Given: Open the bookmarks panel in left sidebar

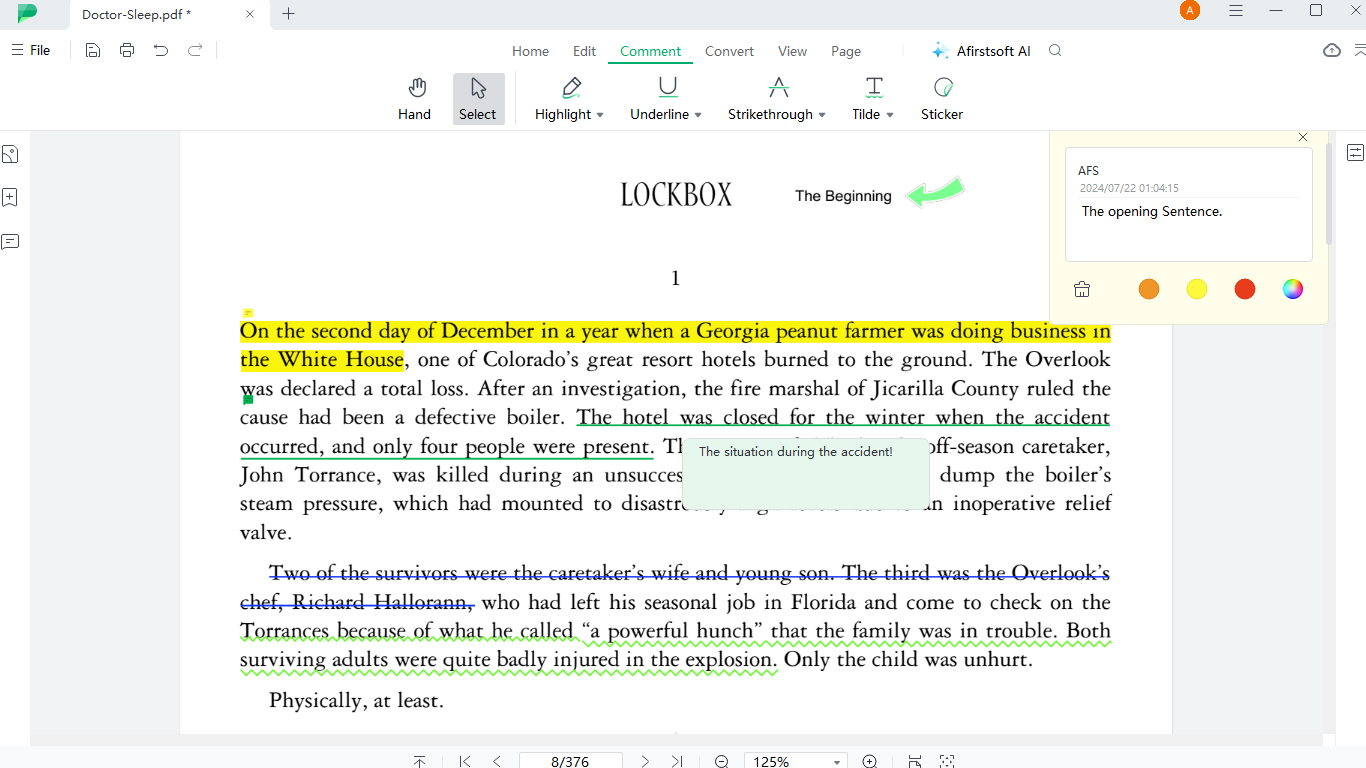Looking at the screenshot, I should [x=10, y=198].
